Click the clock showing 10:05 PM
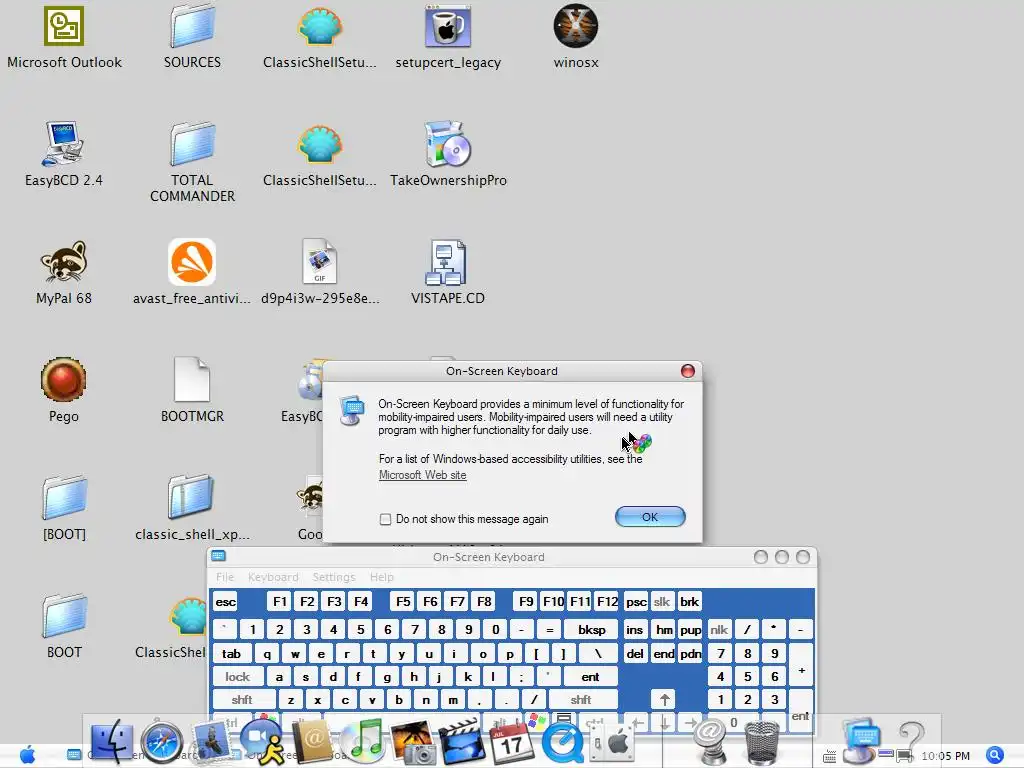Screen dimensions: 1024x768 [945, 756]
